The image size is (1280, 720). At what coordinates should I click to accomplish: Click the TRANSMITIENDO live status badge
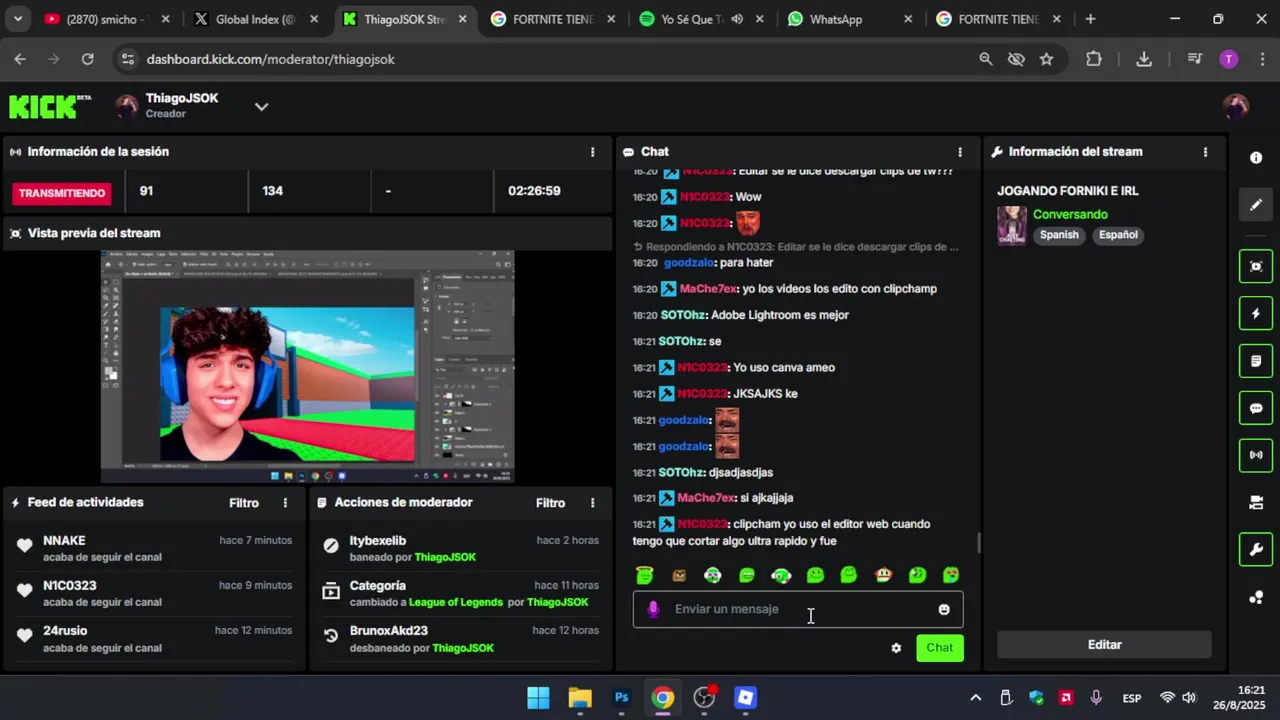point(62,193)
